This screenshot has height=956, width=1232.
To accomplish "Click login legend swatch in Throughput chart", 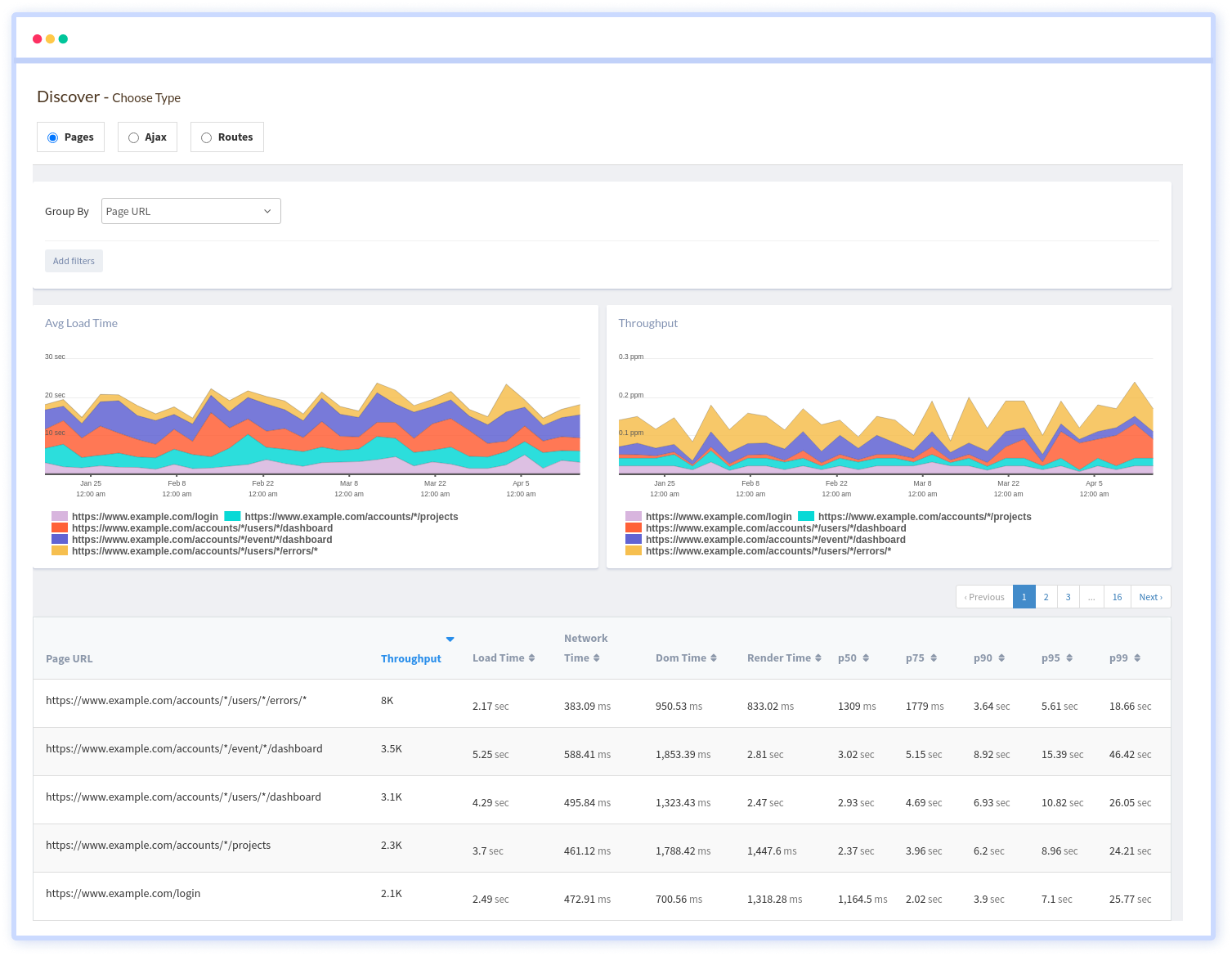I will pyautogui.click(x=634, y=516).
